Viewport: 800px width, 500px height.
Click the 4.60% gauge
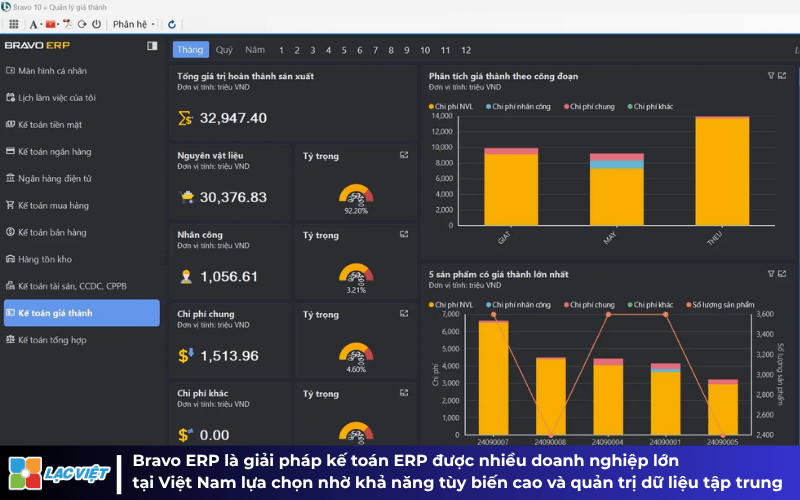pos(356,354)
